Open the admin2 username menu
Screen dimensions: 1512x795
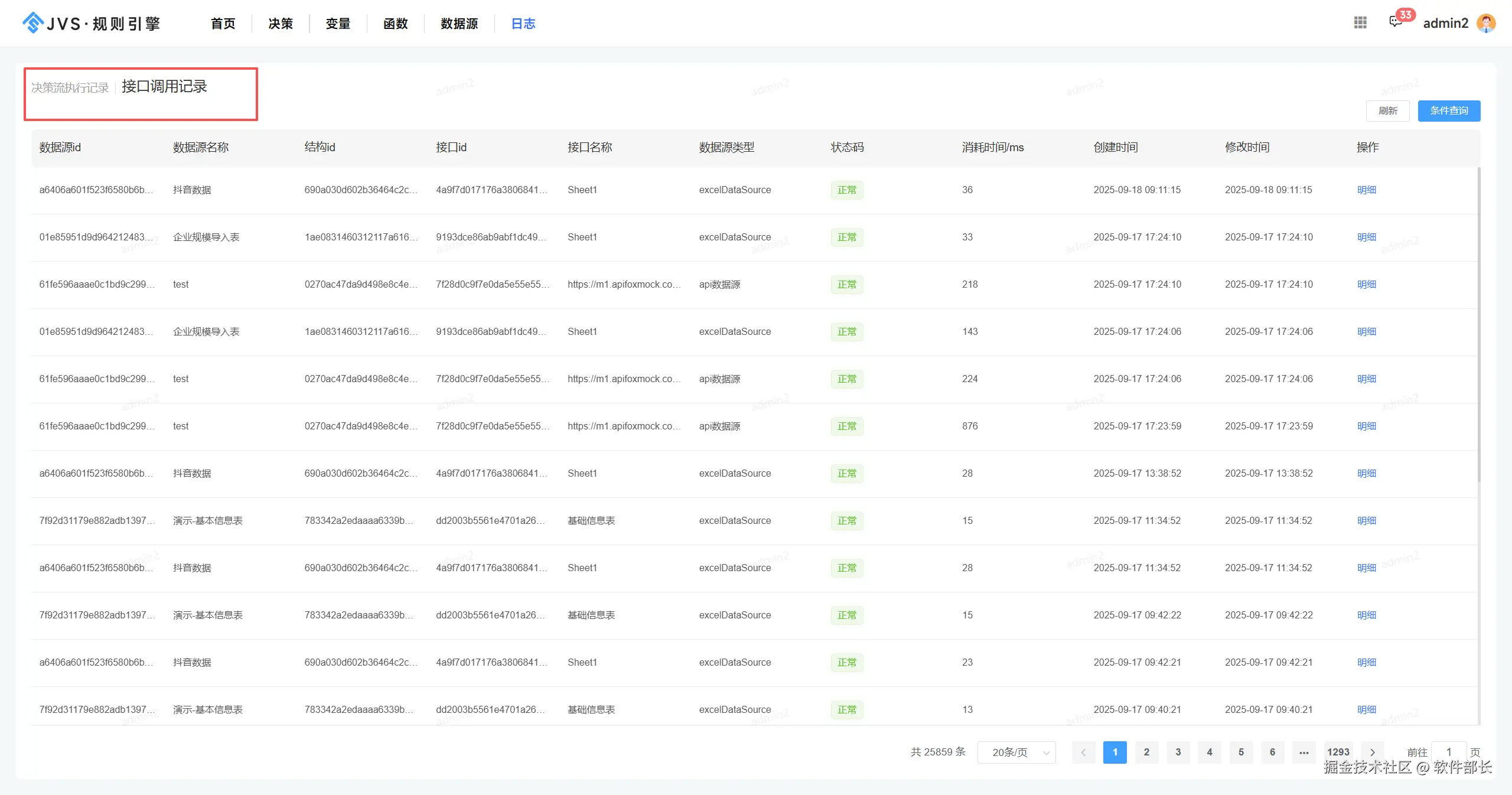pos(1445,23)
